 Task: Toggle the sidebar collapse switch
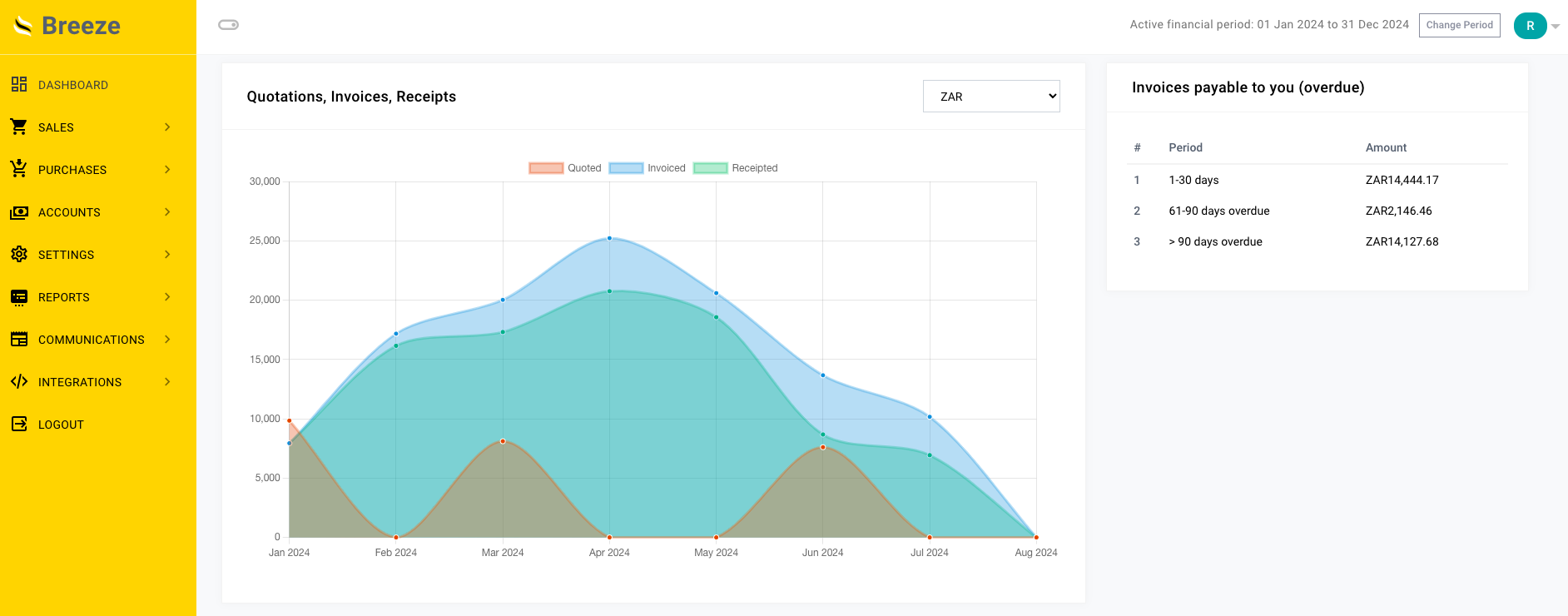pos(229,25)
